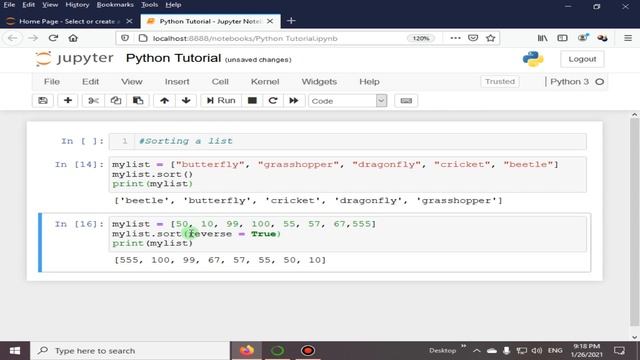This screenshot has width=640, height=360.
Task: Open Firefox from the taskbar
Action: pyautogui.click(x=247, y=351)
